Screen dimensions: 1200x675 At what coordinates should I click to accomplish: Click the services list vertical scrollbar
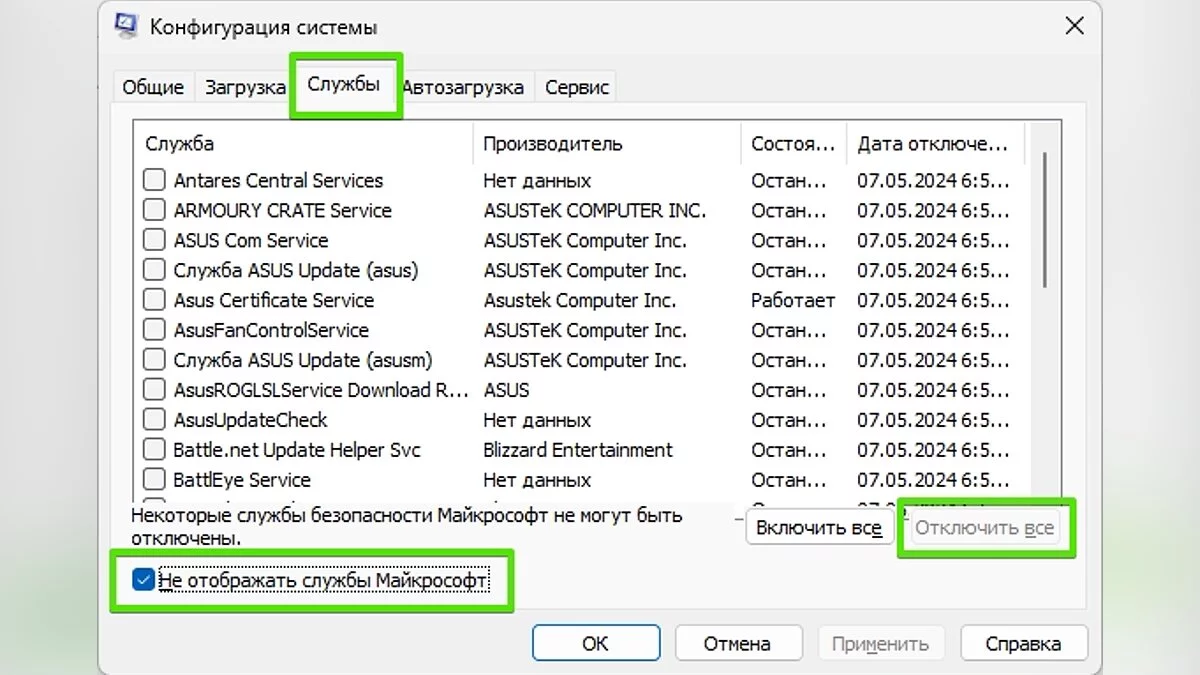click(x=1044, y=220)
